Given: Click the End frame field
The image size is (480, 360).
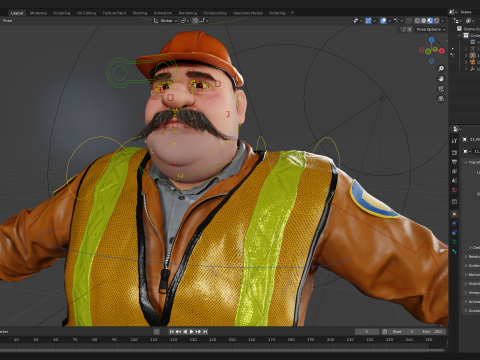Looking at the screenshot, I should pos(433,332).
